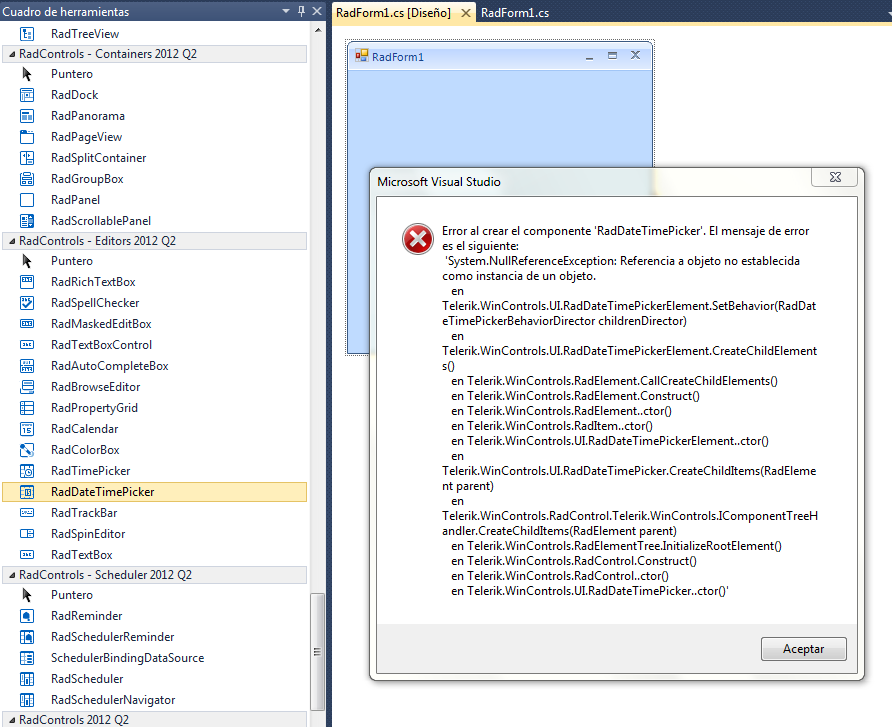Toggle auto-hide pin on toolbox panel
892x727 pixels.
tap(302, 11)
